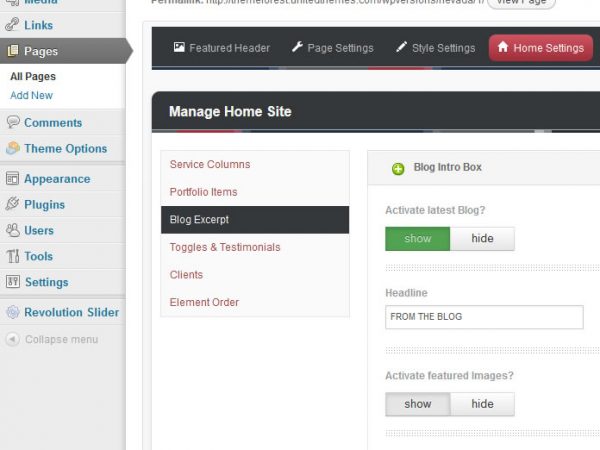The height and width of the screenshot is (450, 600).
Task: Click the Theme Options palette icon
Action: (x=13, y=149)
